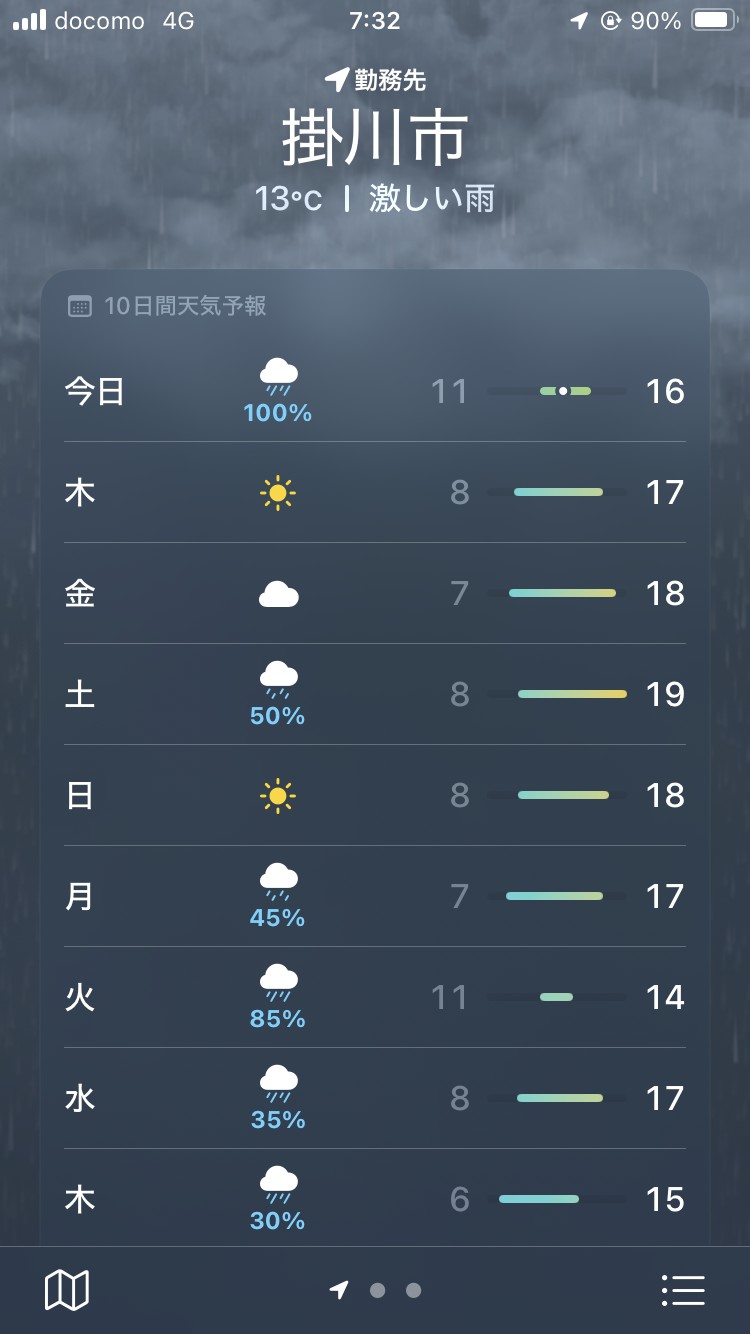This screenshot has width=750, height=1334.
Task: Tap the current location page indicator arrow
Action: 339,1290
